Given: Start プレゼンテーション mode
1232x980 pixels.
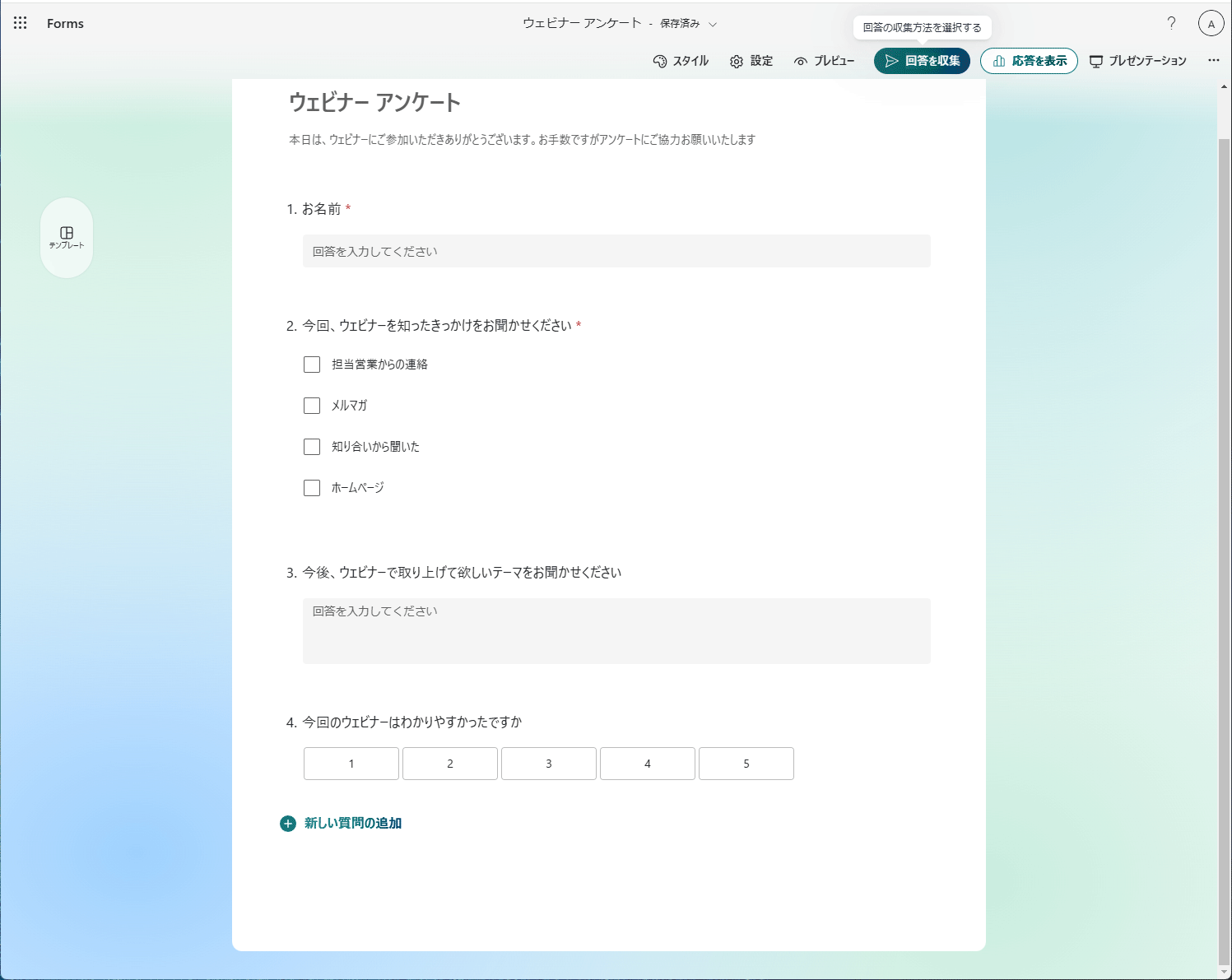Looking at the screenshot, I should pyautogui.click(x=1138, y=60).
